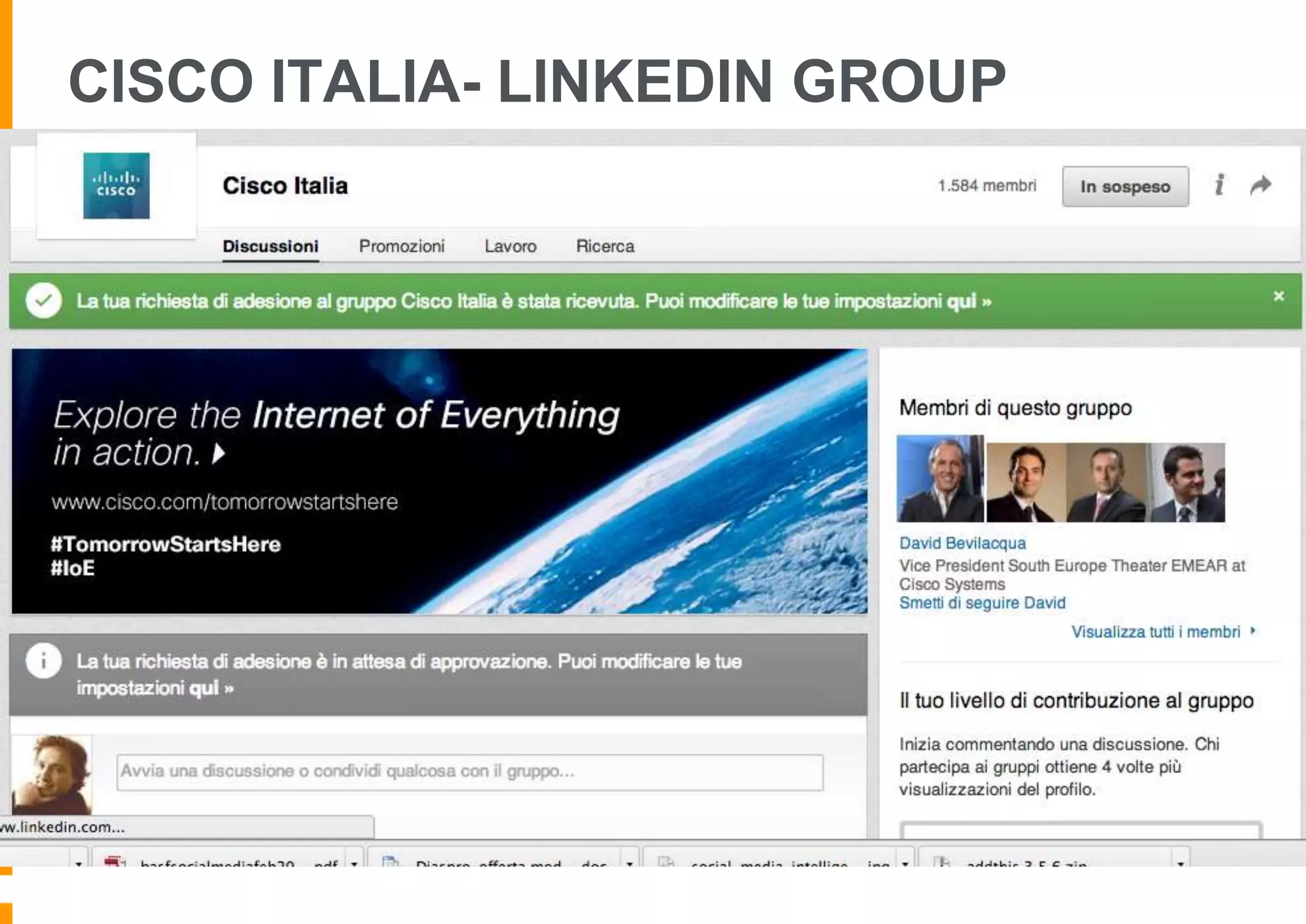Screen dimensions: 1306x924
Task: Click the In sospeso button
Action: click(x=1126, y=186)
